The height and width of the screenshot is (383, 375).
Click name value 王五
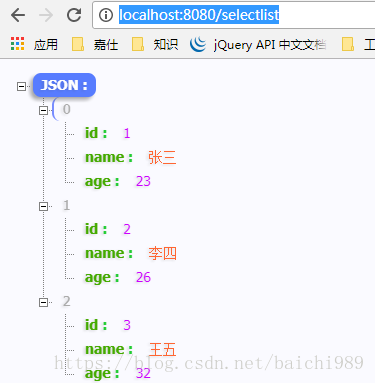162,349
